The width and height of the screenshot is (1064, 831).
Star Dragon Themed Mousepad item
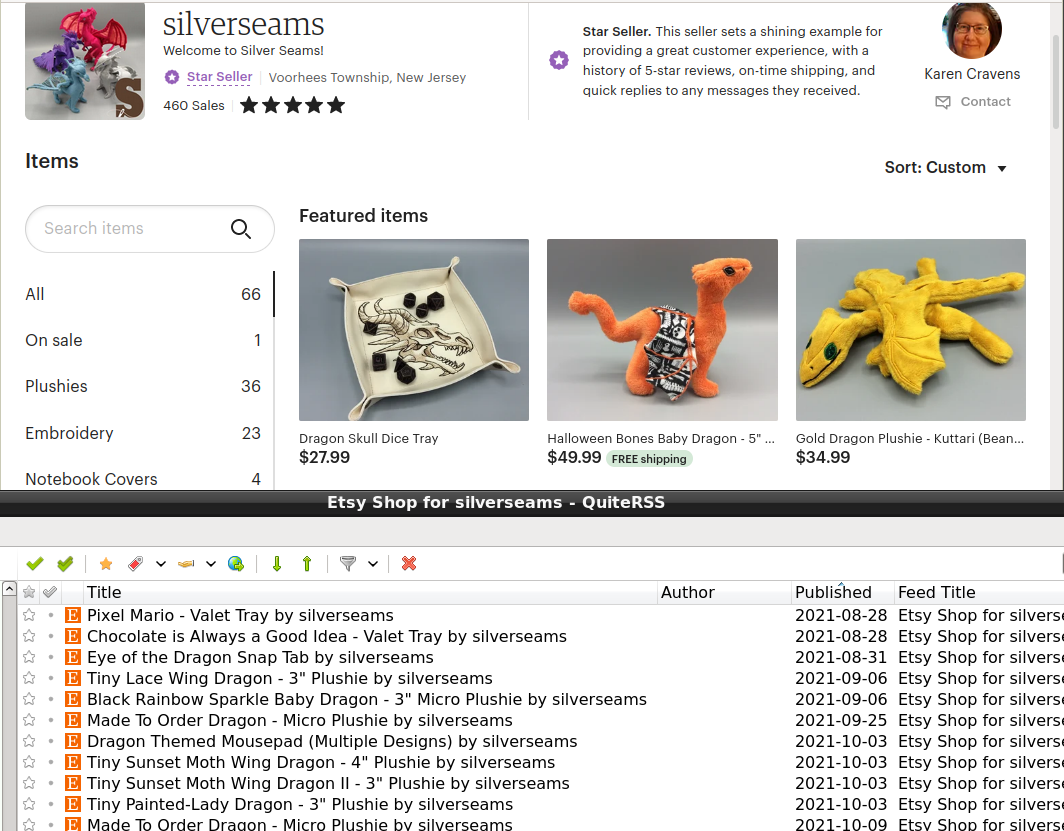28,741
